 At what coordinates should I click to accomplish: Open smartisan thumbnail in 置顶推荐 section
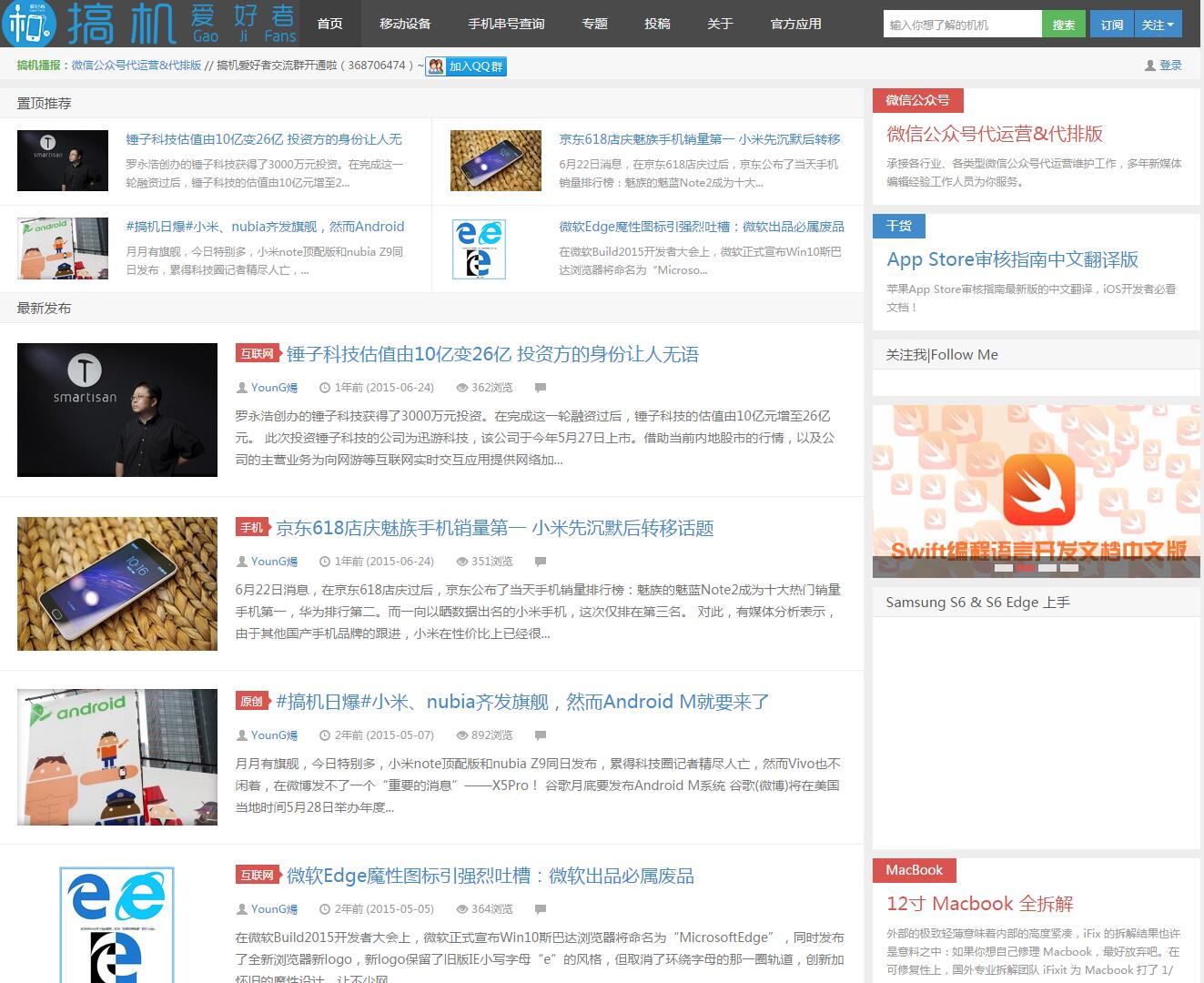(x=63, y=161)
